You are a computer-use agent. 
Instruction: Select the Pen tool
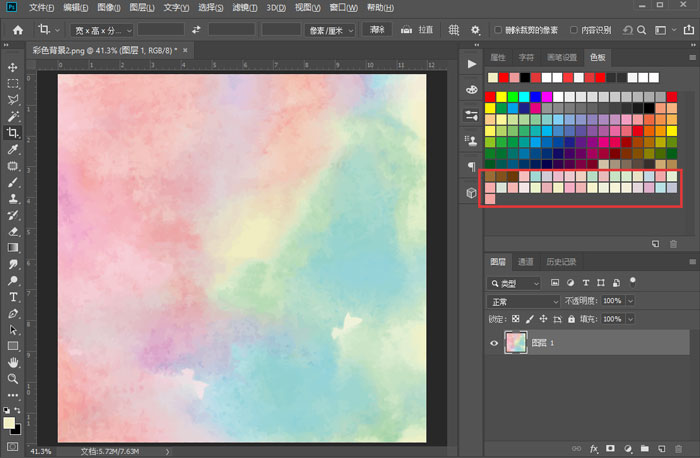[x=12, y=314]
